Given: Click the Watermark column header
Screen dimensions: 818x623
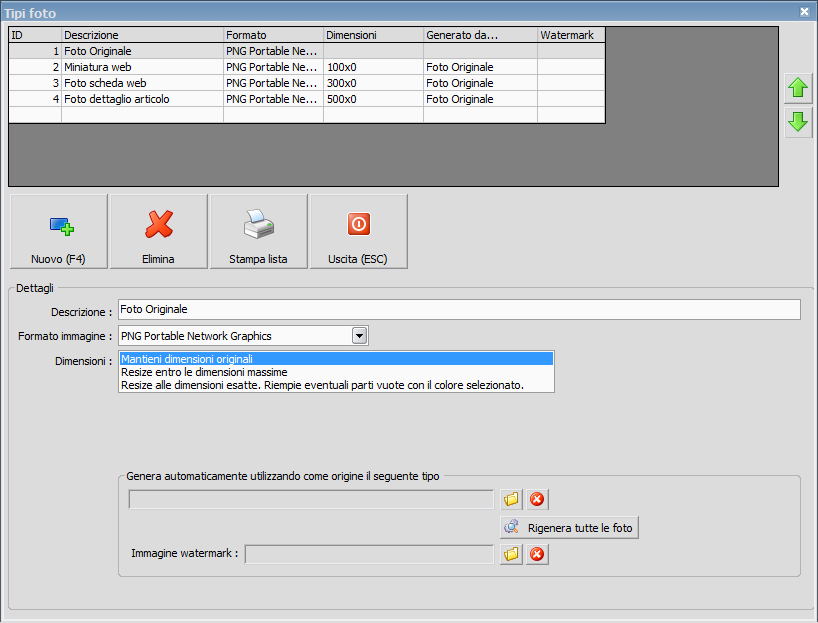Looking at the screenshot, I should pyautogui.click(x=570, y=35).
